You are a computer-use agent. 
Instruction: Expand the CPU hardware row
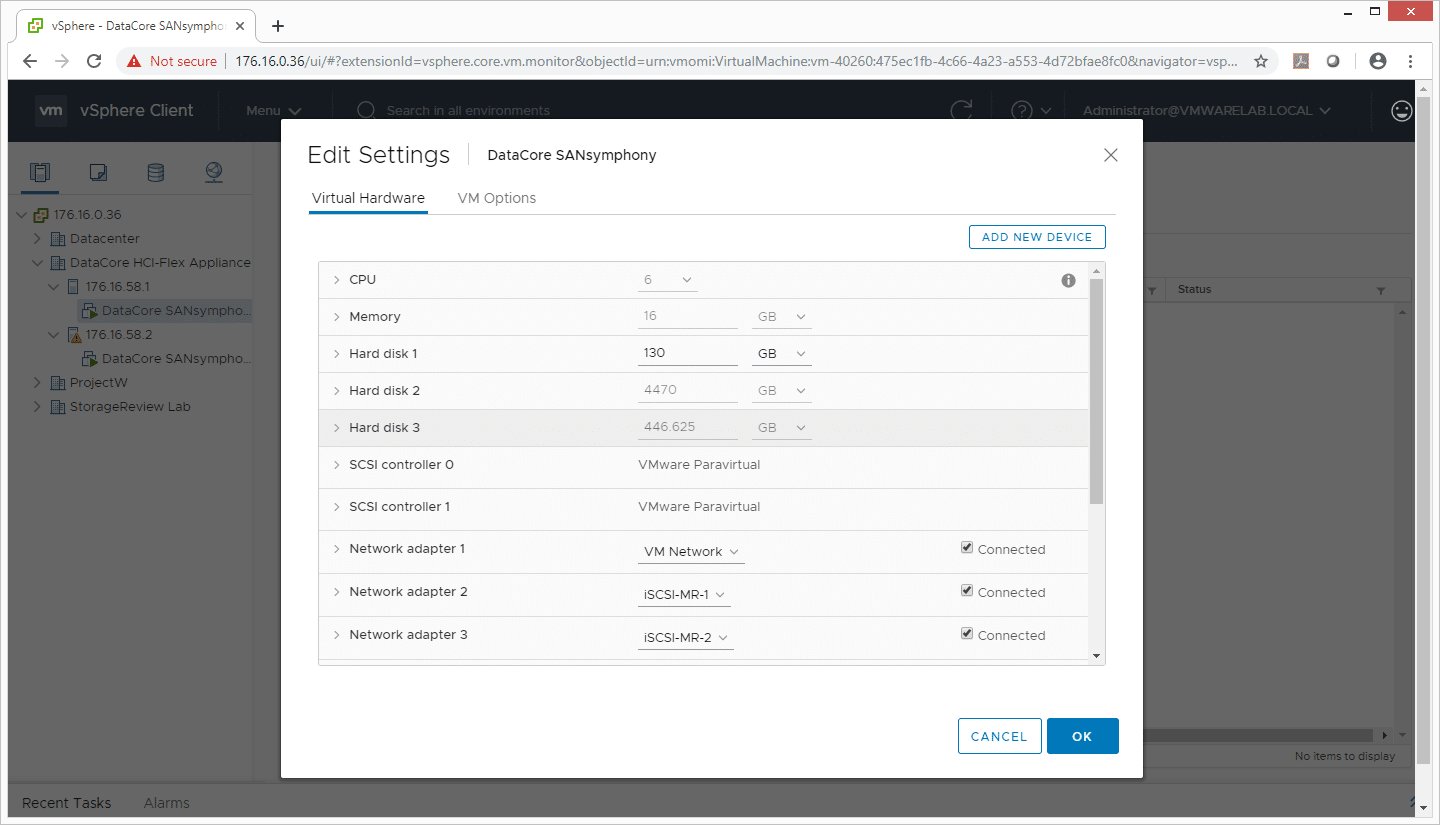coord(336,280)
